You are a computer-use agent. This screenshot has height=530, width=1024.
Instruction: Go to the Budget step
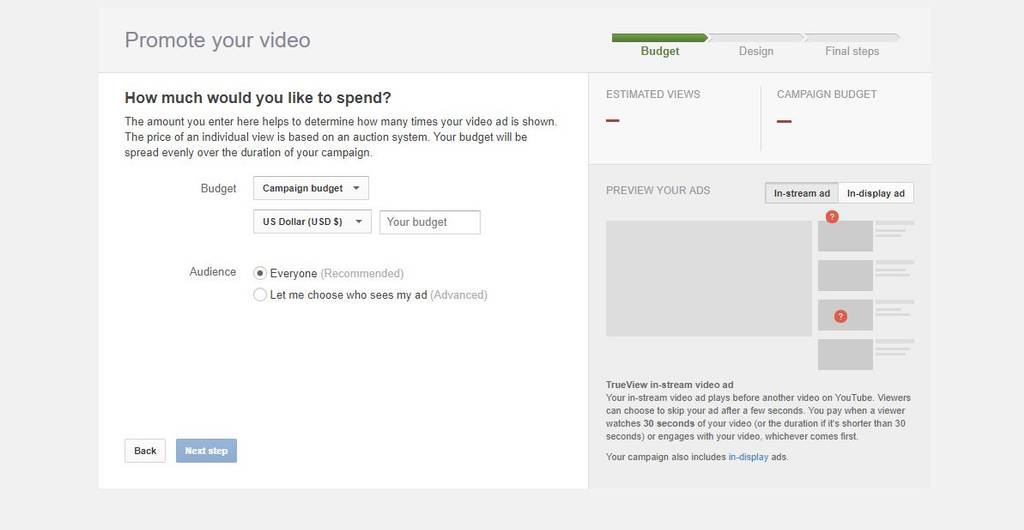660,51
